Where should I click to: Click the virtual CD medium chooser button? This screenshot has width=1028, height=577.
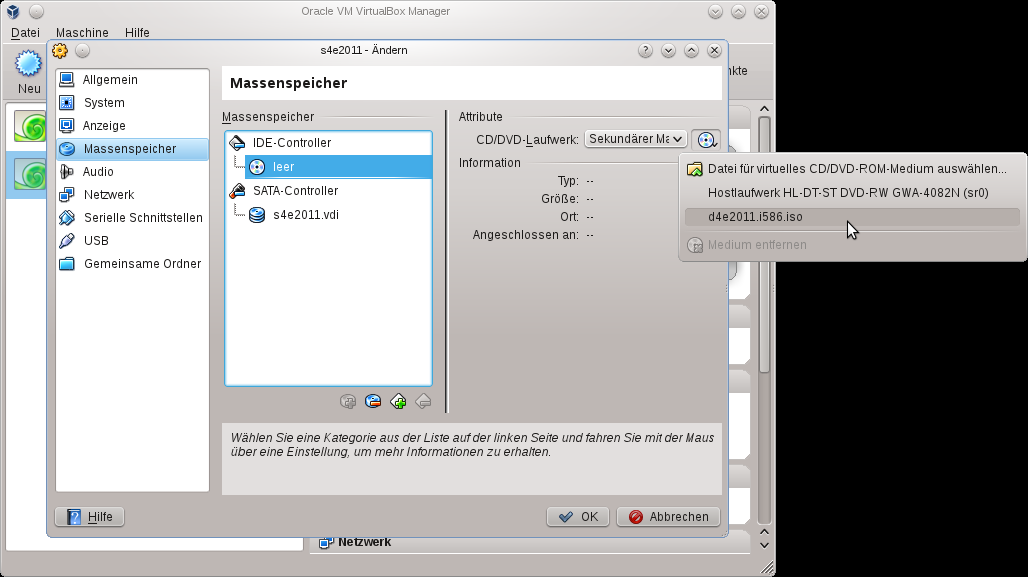706,139
